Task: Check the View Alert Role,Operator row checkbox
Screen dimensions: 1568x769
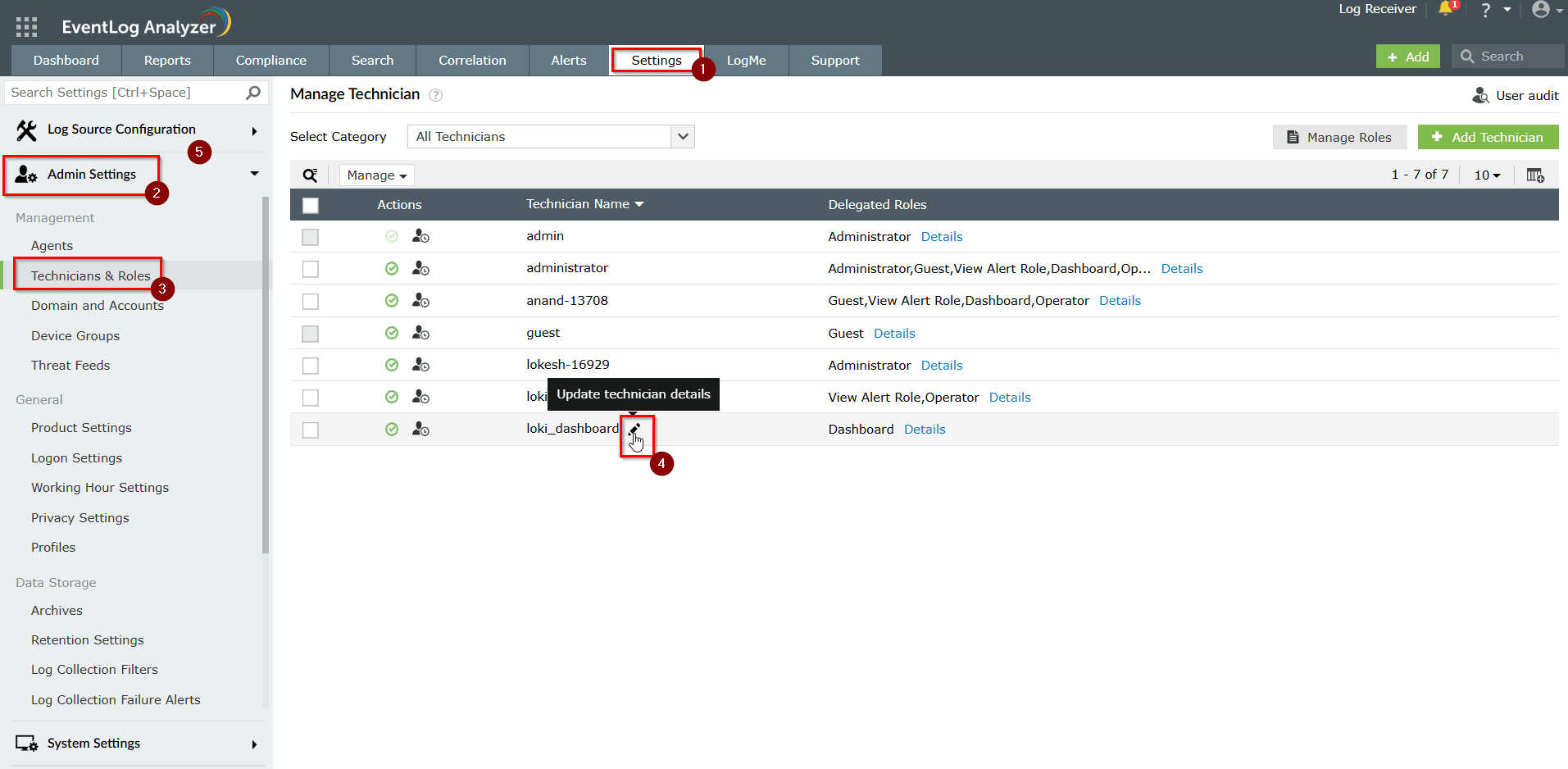Action: coord(310,398)
